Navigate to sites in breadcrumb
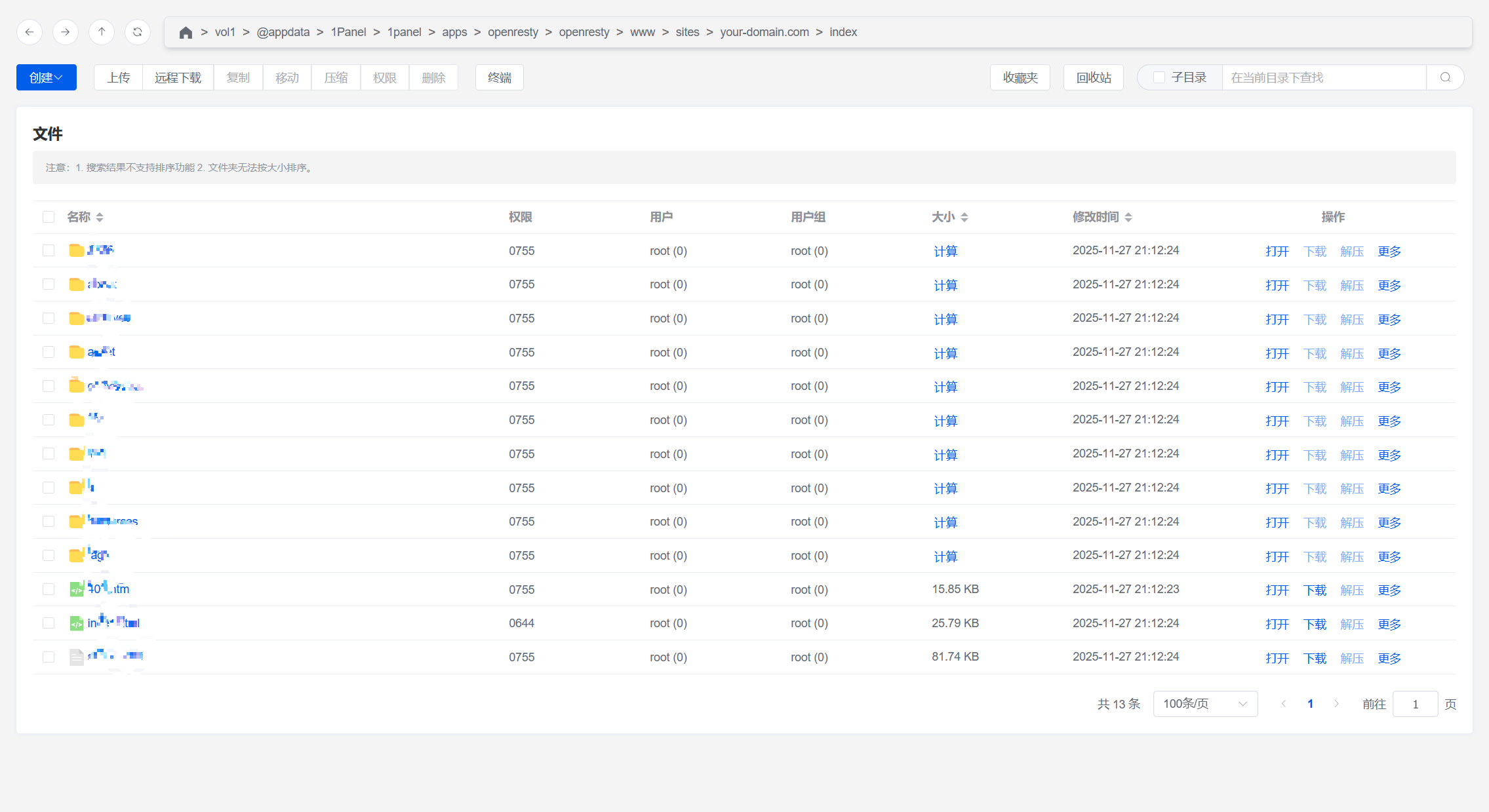 pyautogui.click(x=687, y=32)
